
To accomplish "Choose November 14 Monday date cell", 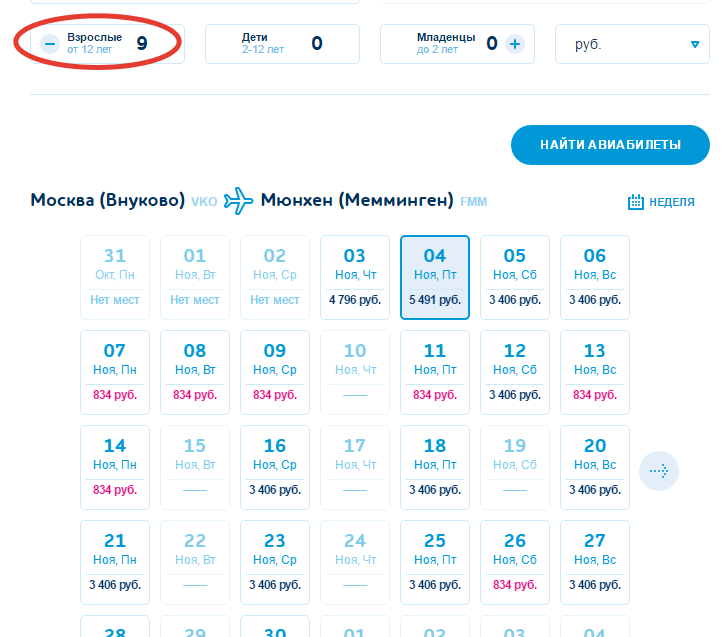I will coord(115,467).
